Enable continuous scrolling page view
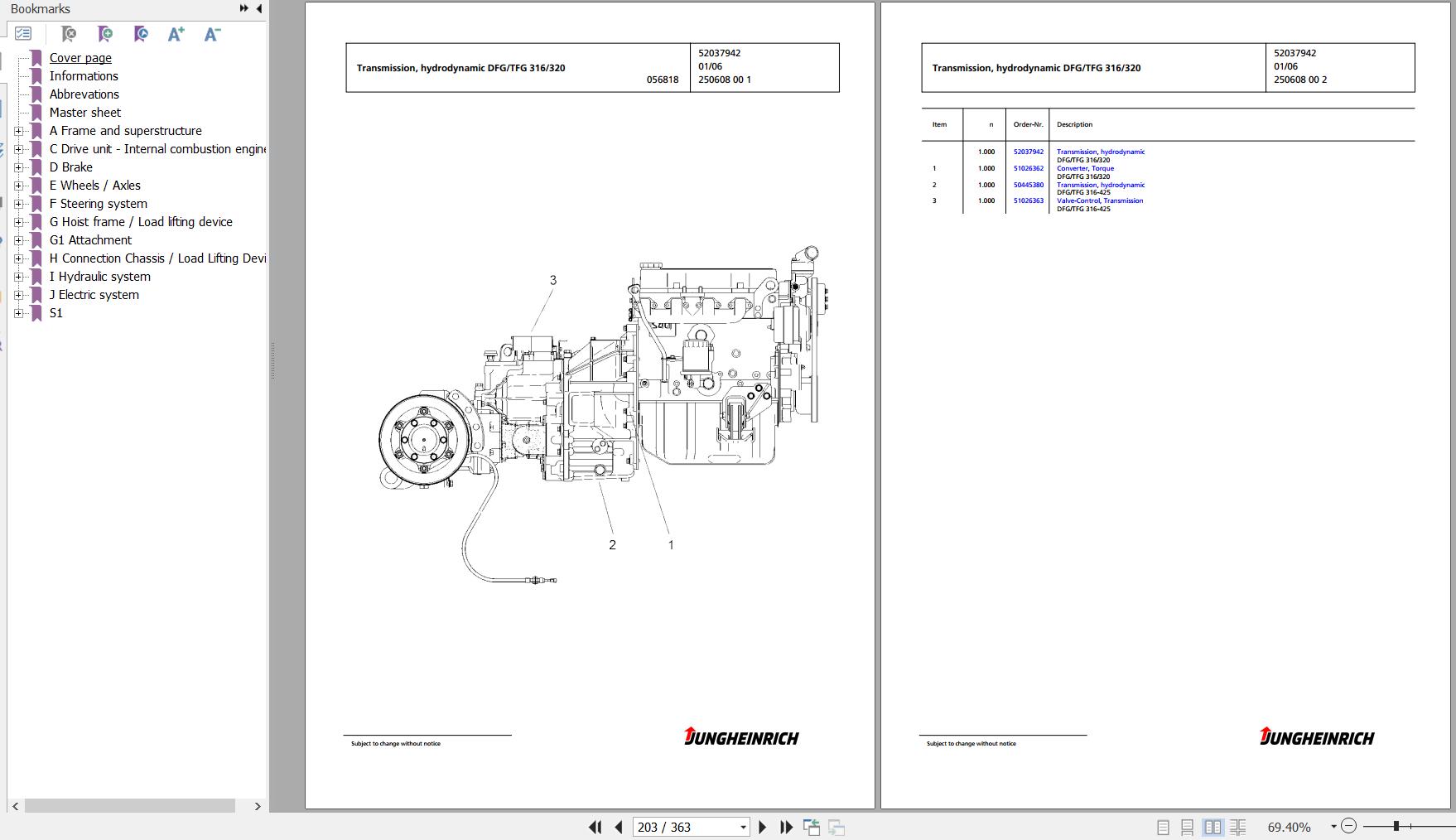This screenshot has height=840, width=1456. point(1187,827)
